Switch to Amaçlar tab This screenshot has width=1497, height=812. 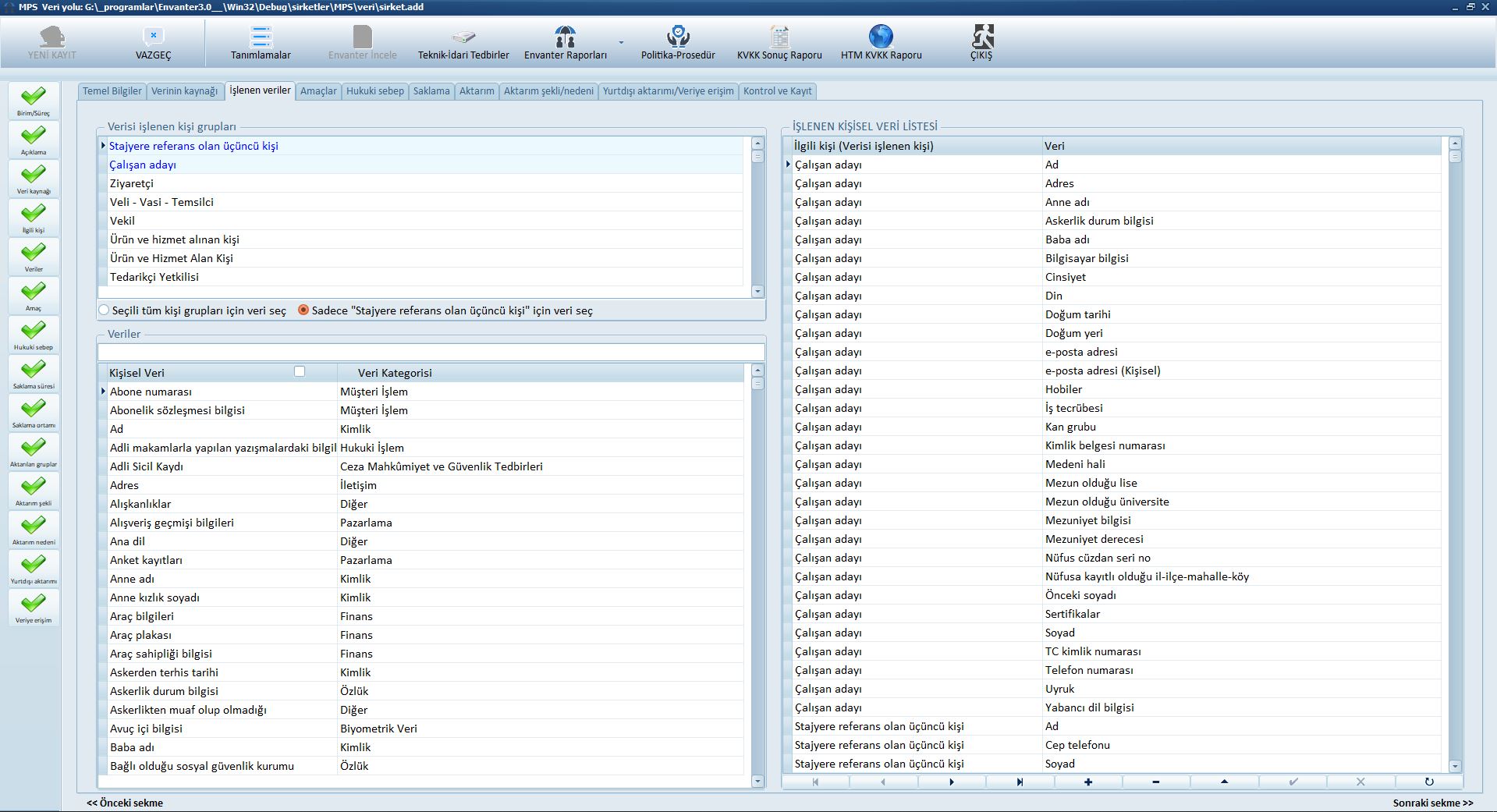pos(318,91)
